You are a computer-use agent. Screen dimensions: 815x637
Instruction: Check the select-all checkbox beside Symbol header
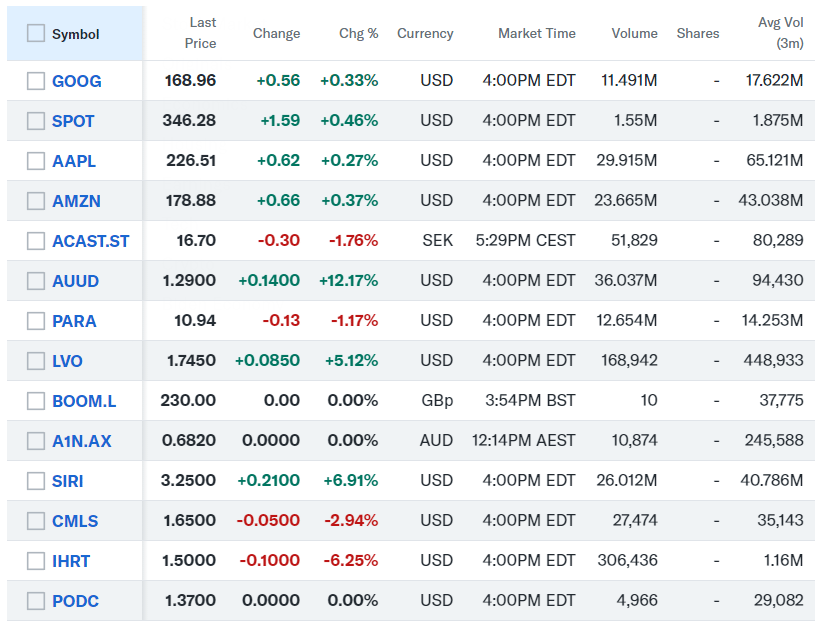coord(36,33)
